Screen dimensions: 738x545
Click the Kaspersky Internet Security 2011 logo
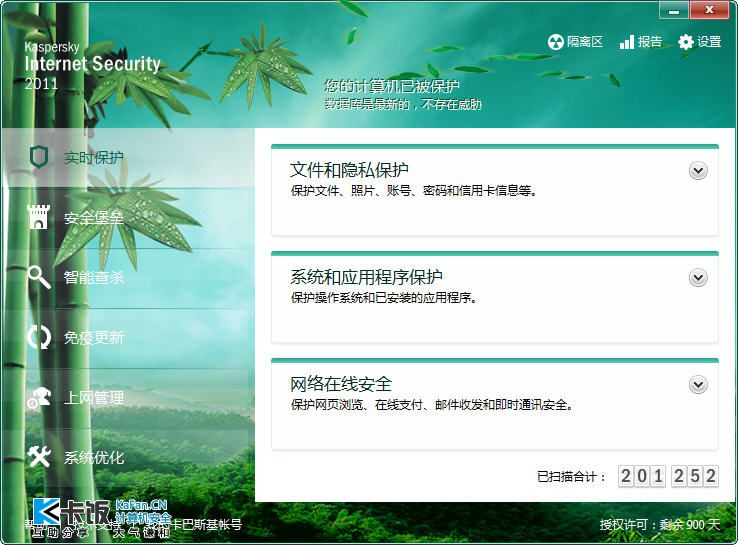click(92, 66)
